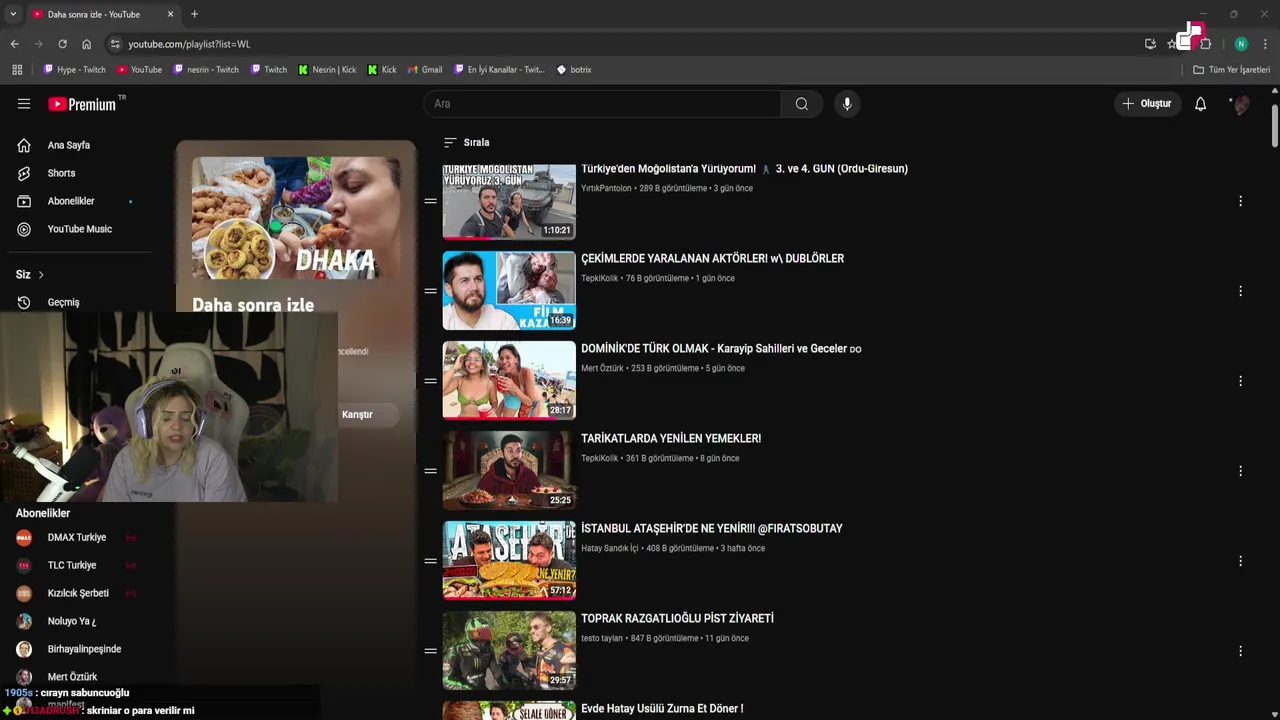Open Birhayalinpeşinde subscription channel

[x=82, y=649]
